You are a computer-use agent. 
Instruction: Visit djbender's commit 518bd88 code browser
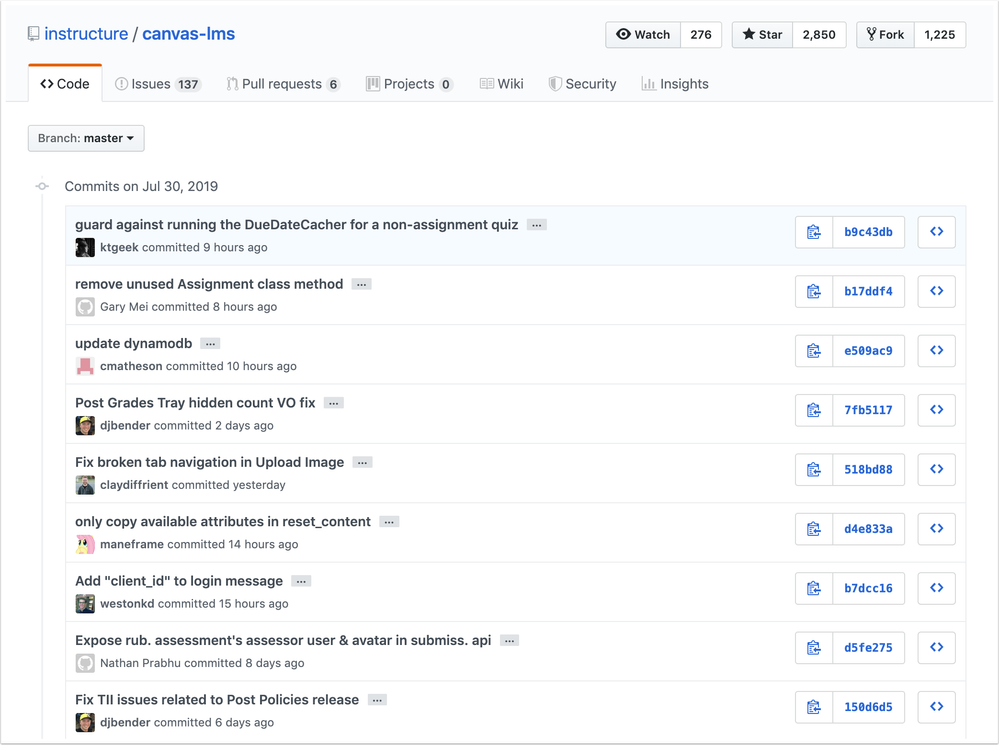936,469
